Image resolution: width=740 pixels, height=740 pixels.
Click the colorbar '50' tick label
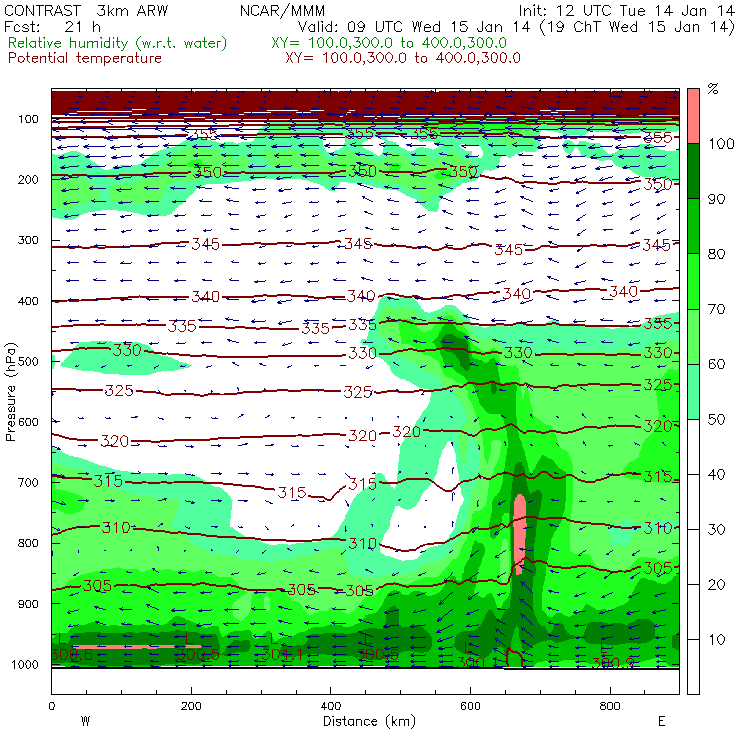click(716, 420)
